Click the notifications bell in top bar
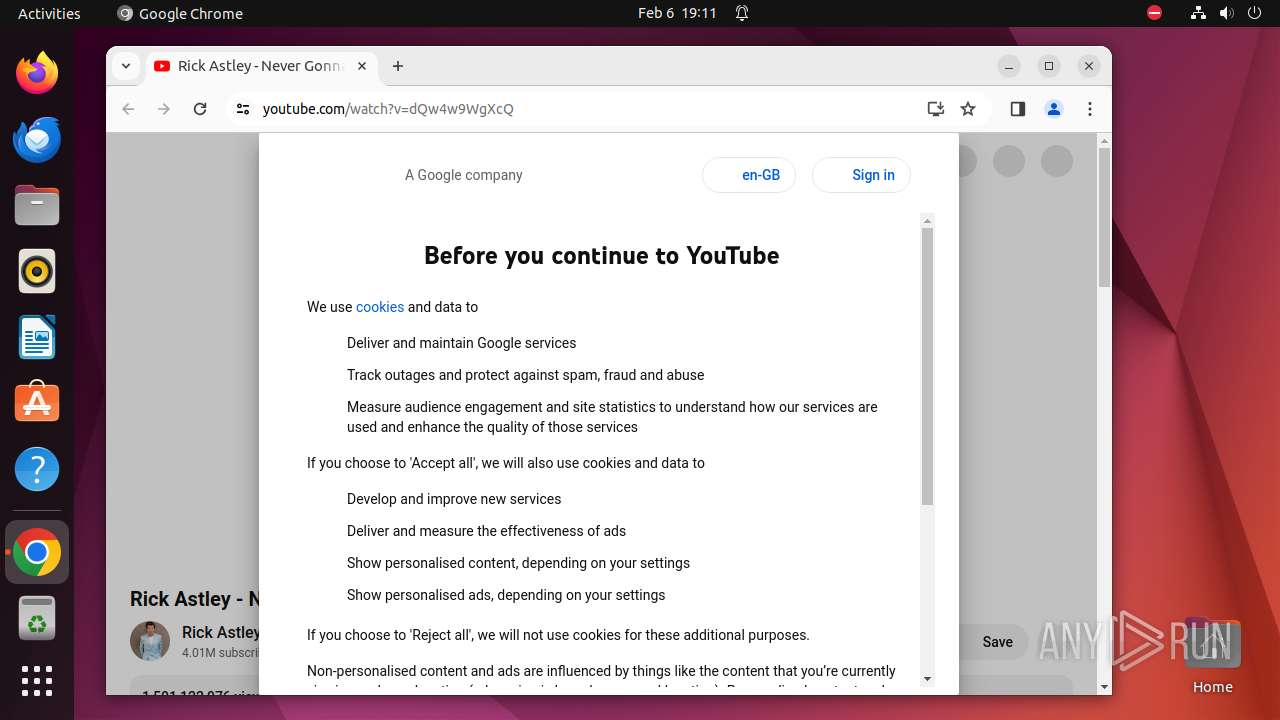 [742, 13]
